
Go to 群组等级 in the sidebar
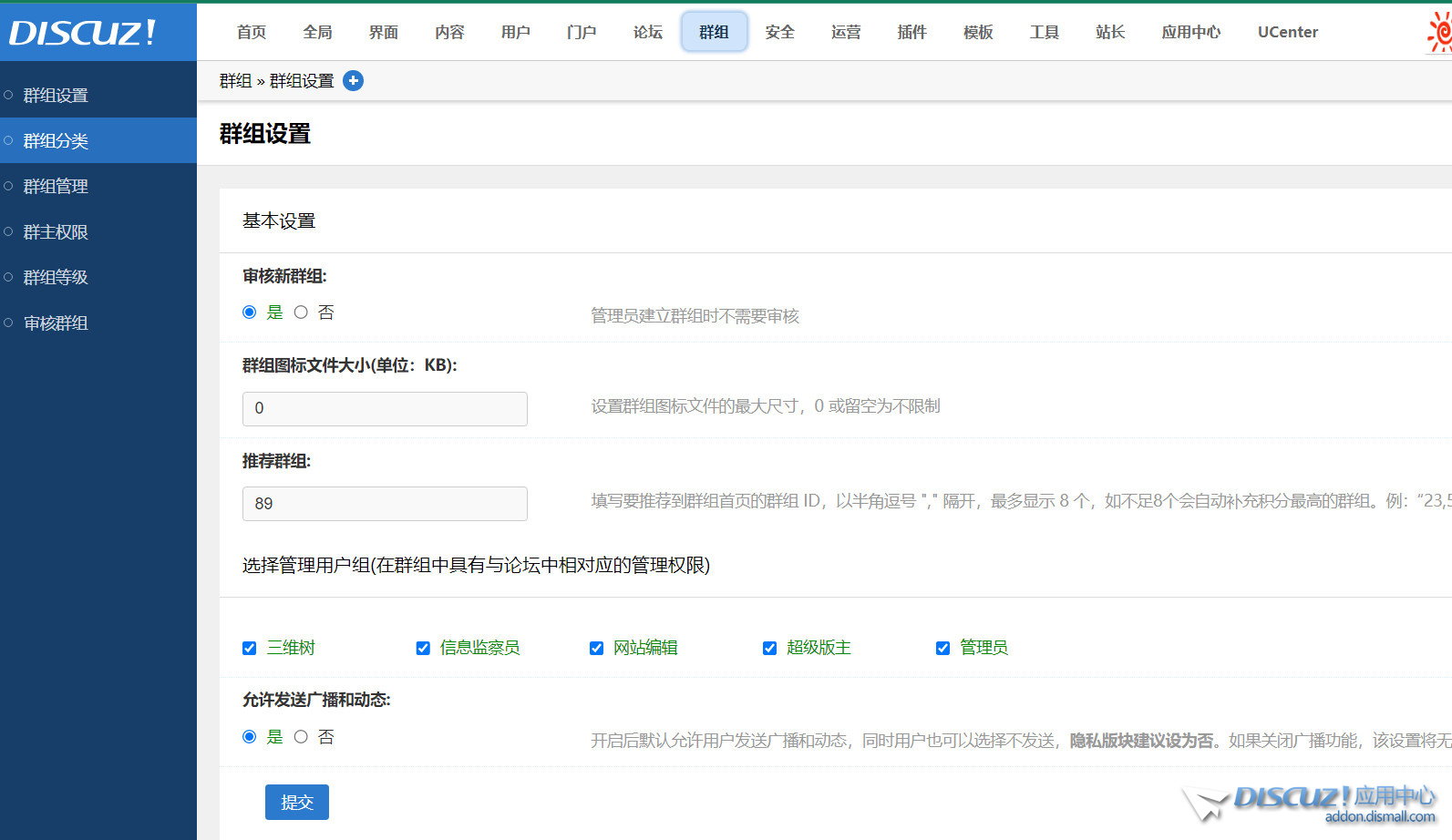[98, 277]
